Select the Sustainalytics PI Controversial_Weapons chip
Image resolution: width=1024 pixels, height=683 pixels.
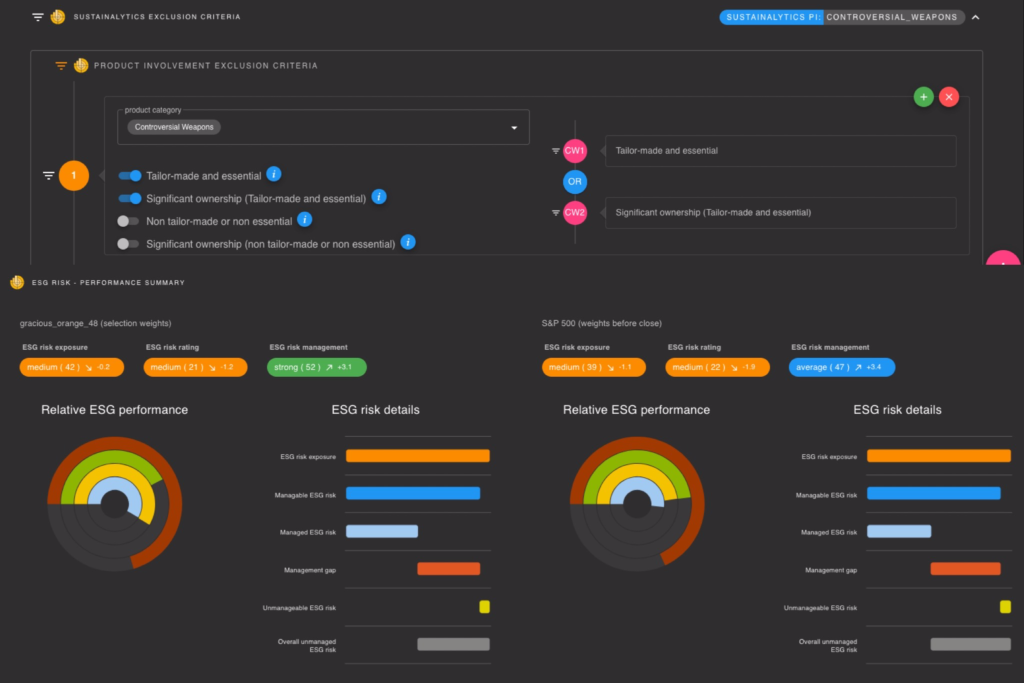(x=841, y=17)
